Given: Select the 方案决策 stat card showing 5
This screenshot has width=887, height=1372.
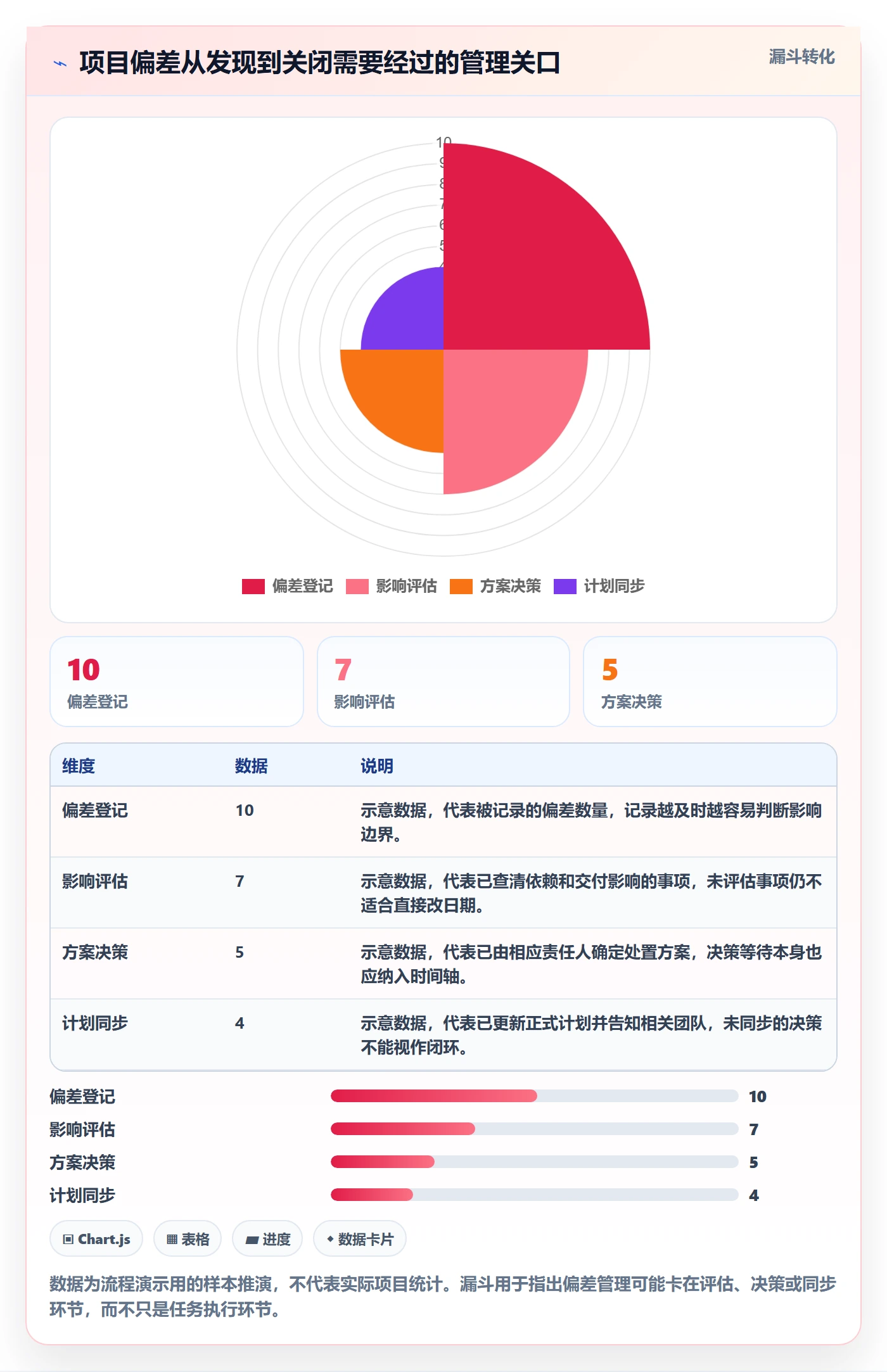Looking at the screenshot, I should tap(710, 682).
